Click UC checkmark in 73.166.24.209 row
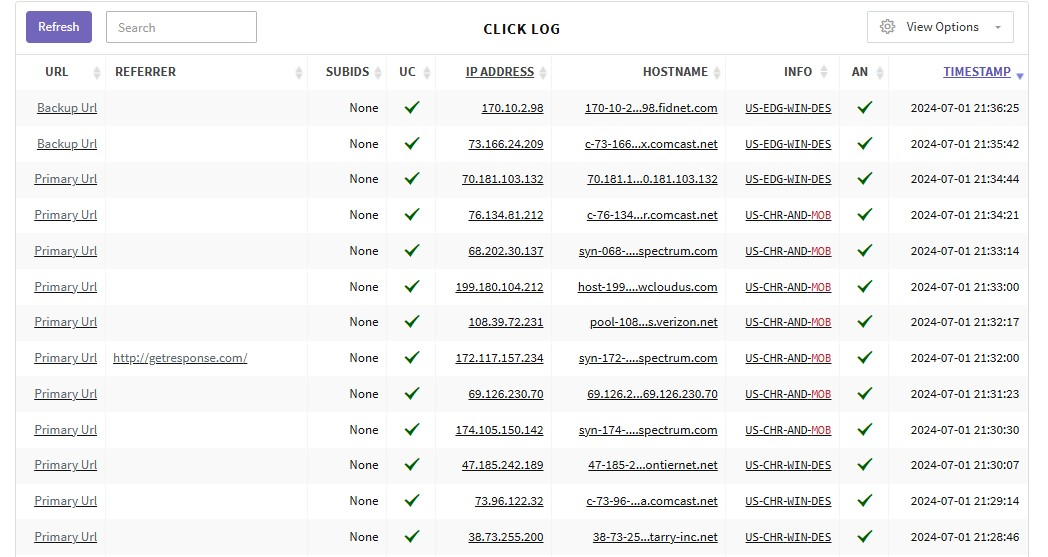 412,143
